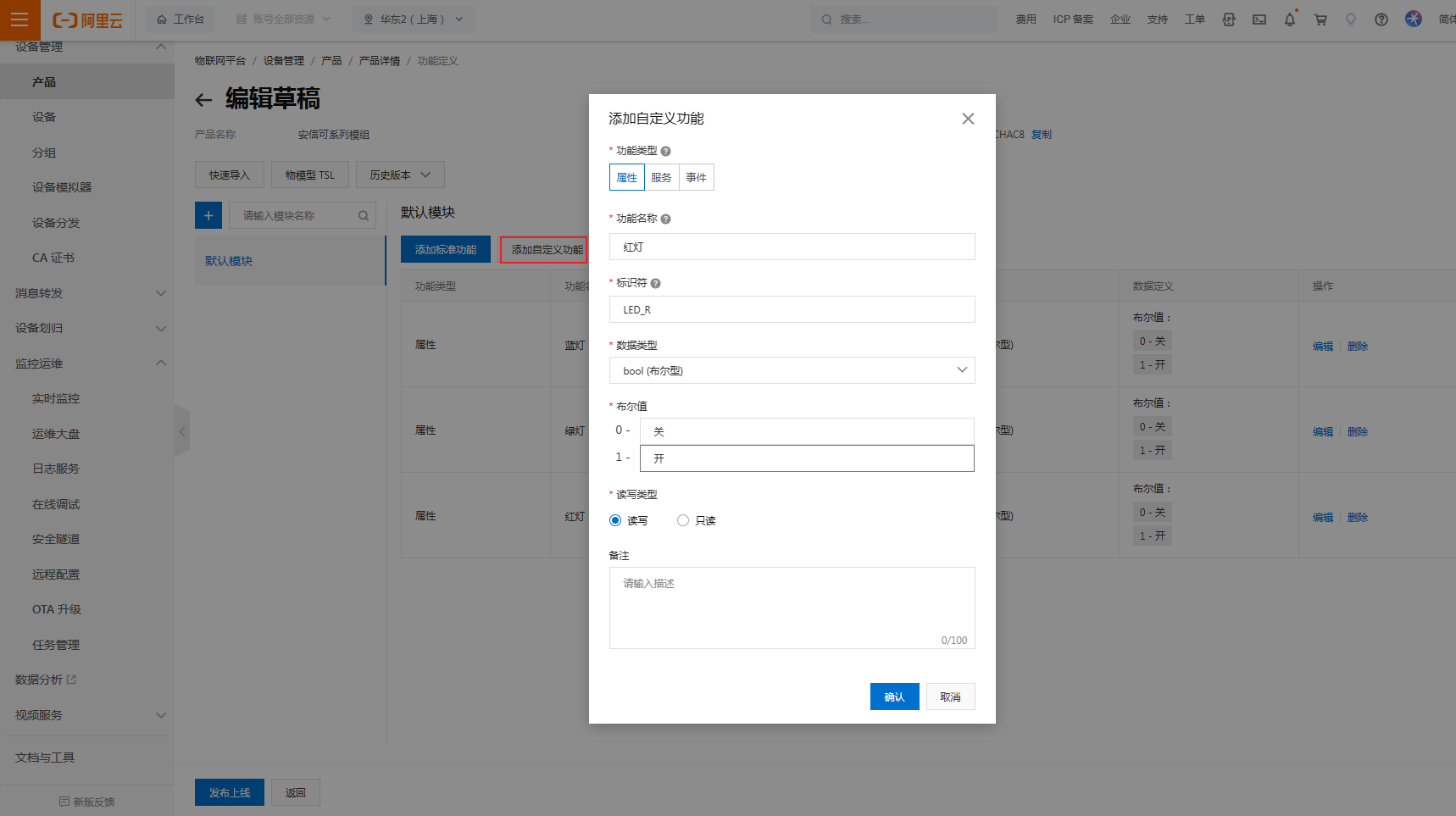
Task: Click the lightbulb tips icon
Action: pyautogui.click(x=1351, y=19)
